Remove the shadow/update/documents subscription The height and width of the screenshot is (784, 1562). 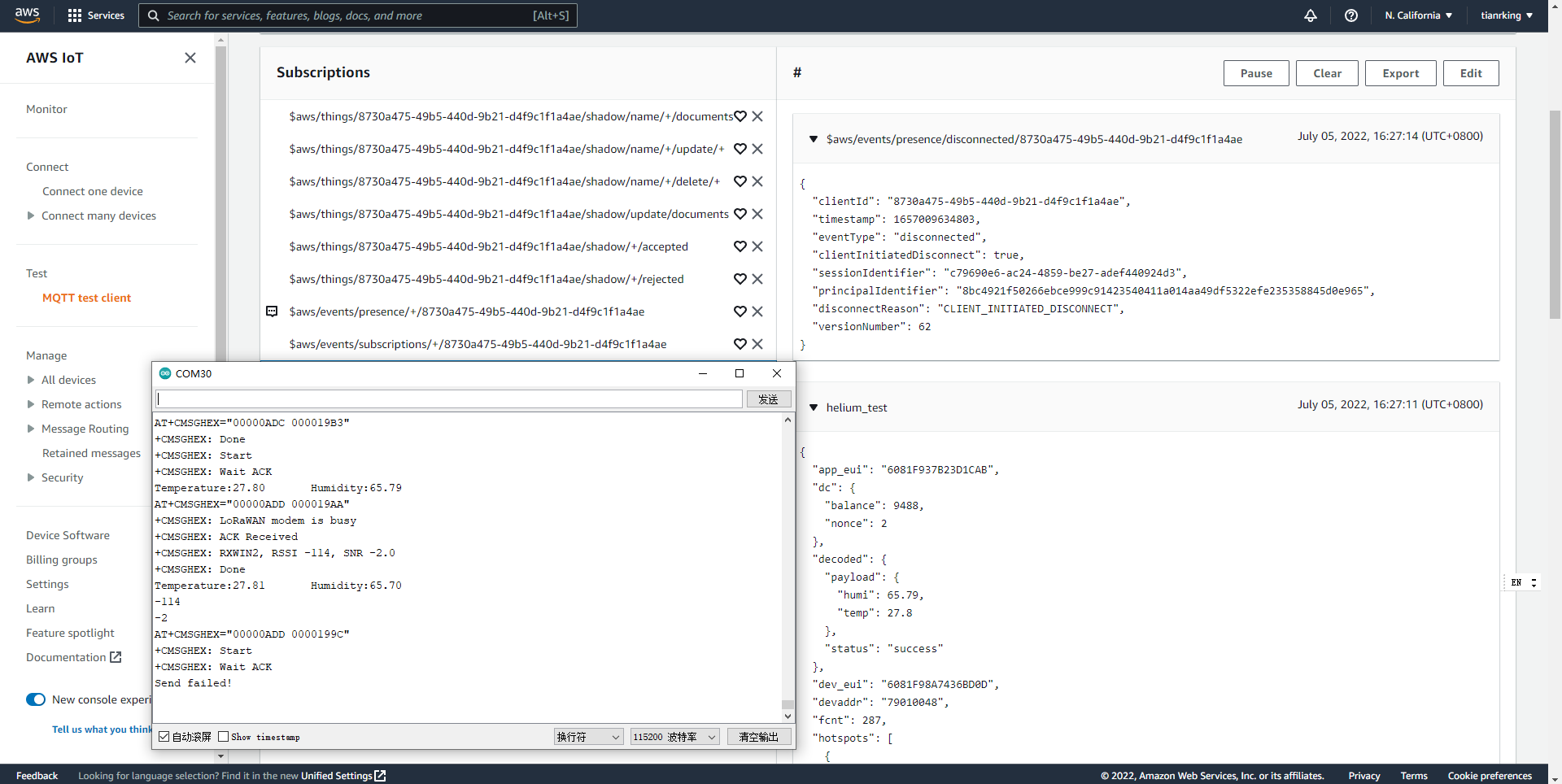pos(757,214)
